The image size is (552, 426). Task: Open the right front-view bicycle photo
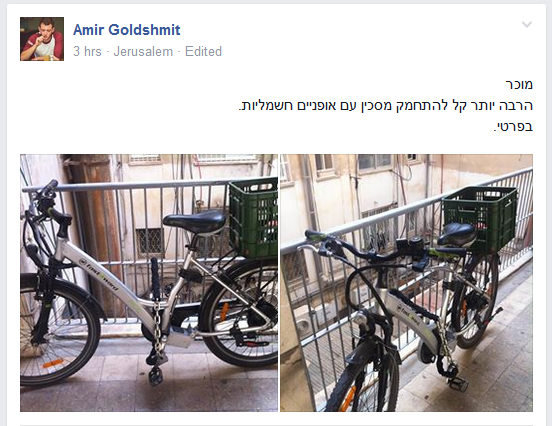406,283
